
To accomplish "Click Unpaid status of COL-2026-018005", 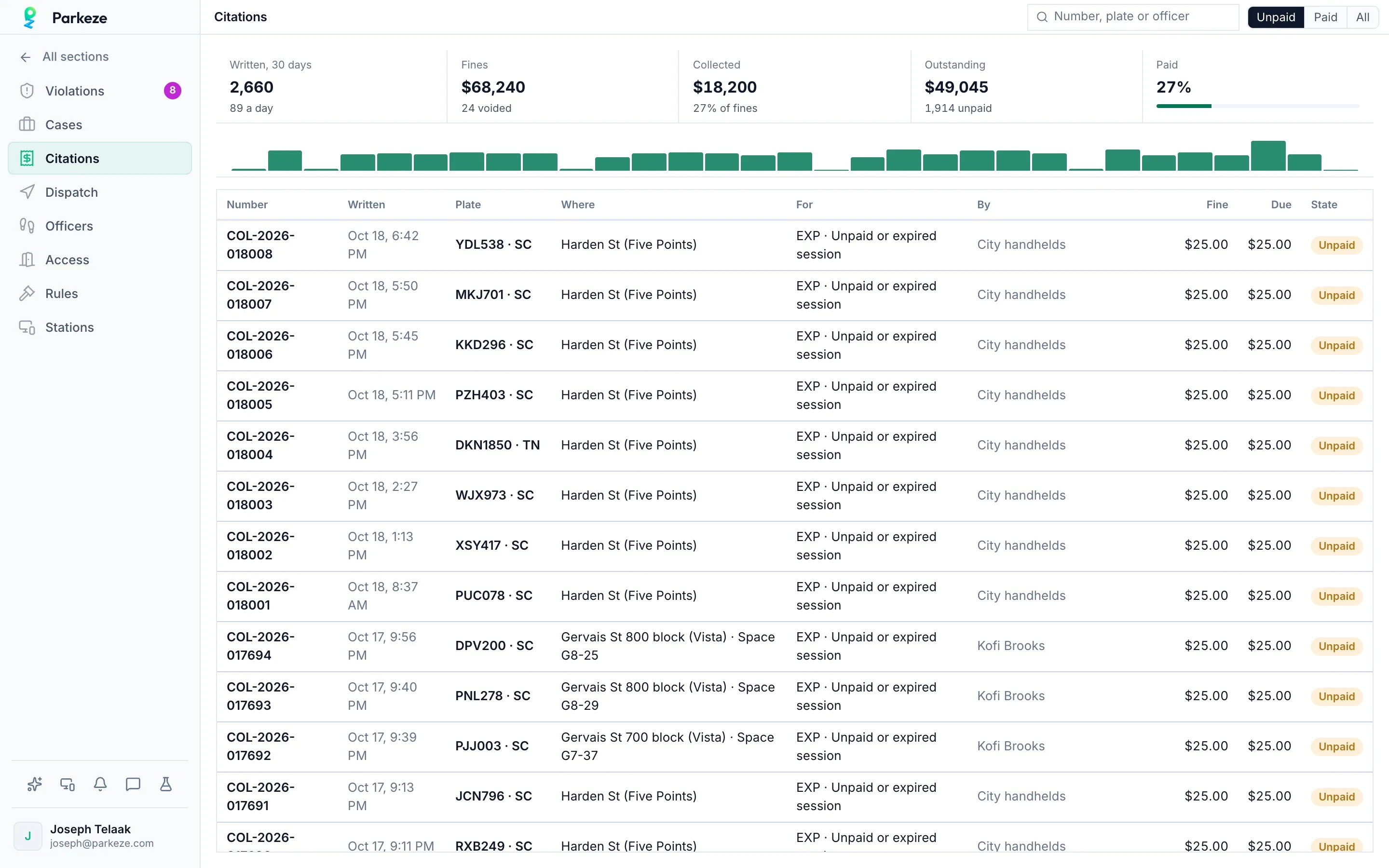I will (x=1336, y=395).
